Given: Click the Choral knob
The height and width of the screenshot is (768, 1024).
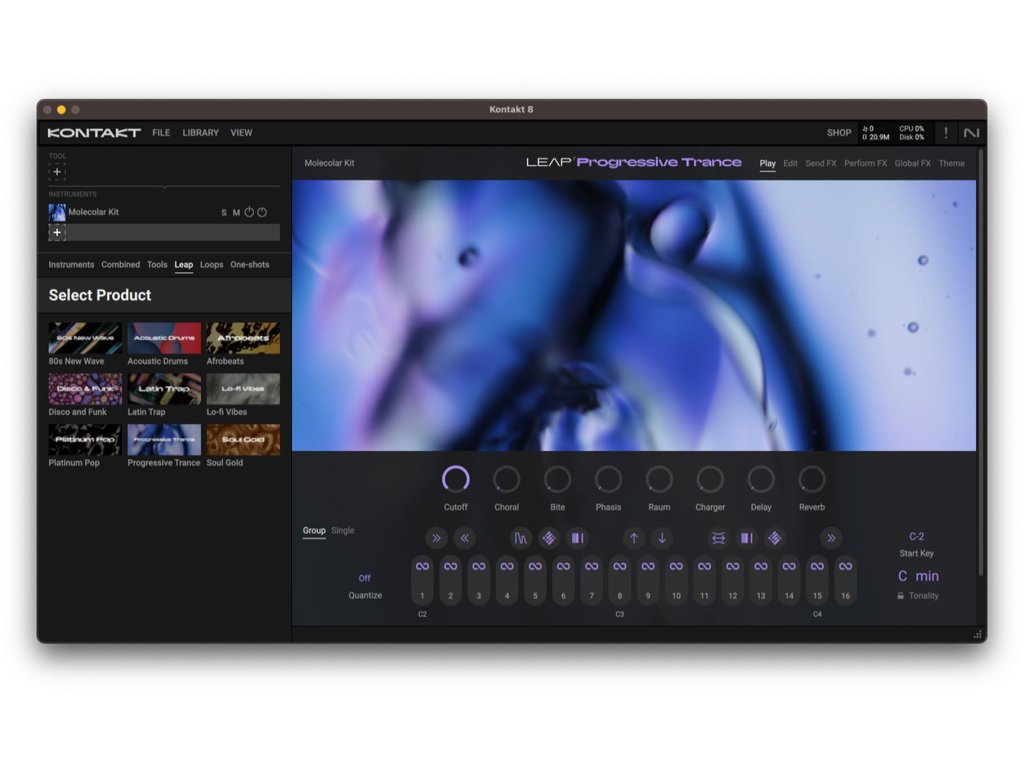Looking at the screenshot, I should tap(507, 479).
